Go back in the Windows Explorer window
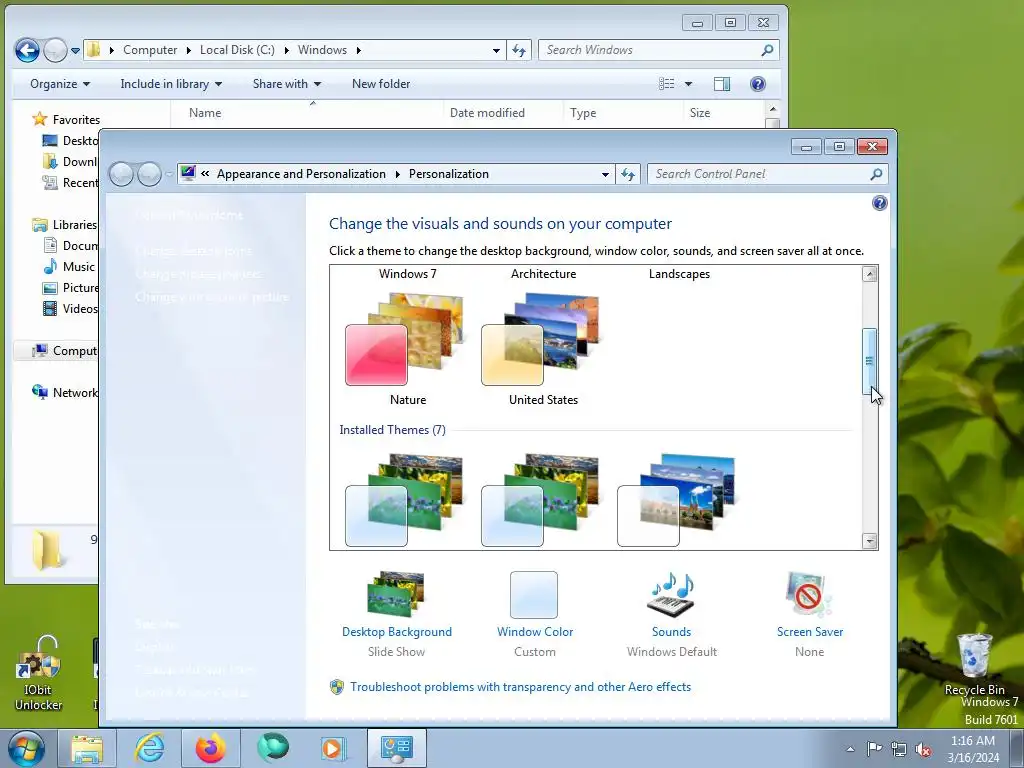Screen dimensions: 1024x768 pos(27,50)
